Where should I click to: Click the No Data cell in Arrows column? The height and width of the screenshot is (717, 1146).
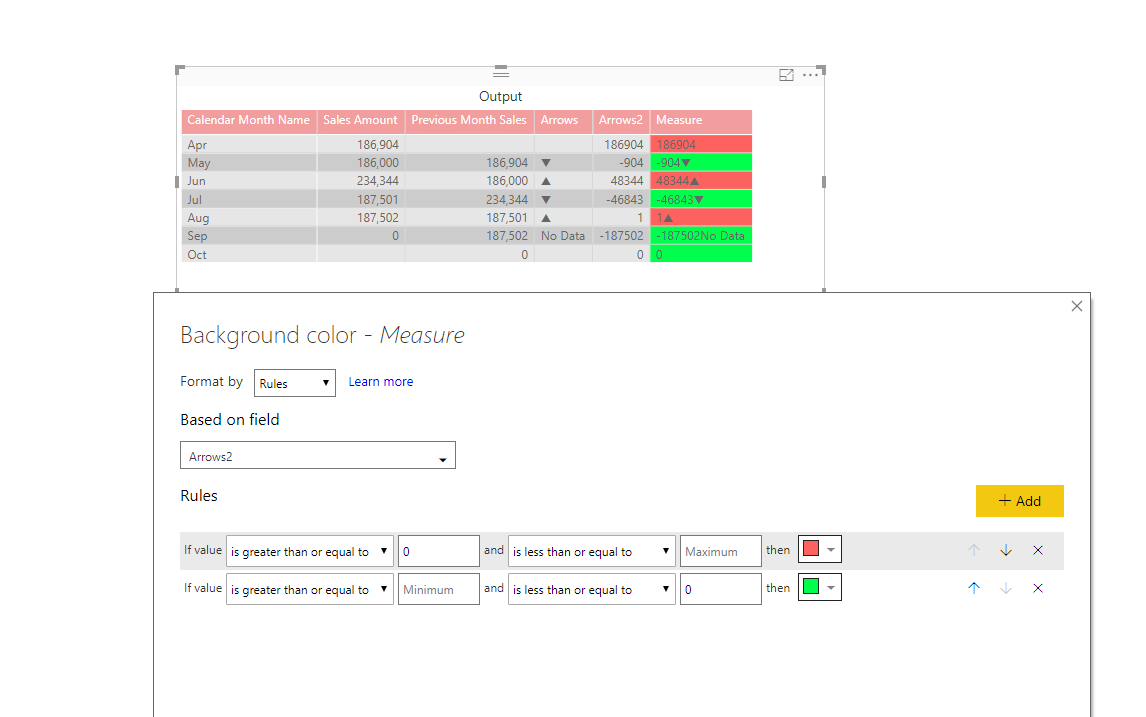pyautogui.click(x=563, y=236)
